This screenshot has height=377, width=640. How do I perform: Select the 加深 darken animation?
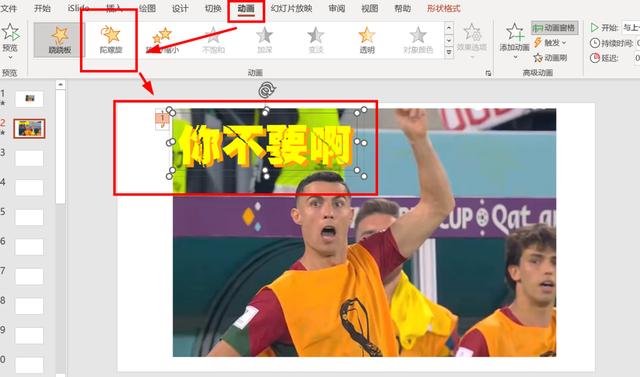point(264,40)
